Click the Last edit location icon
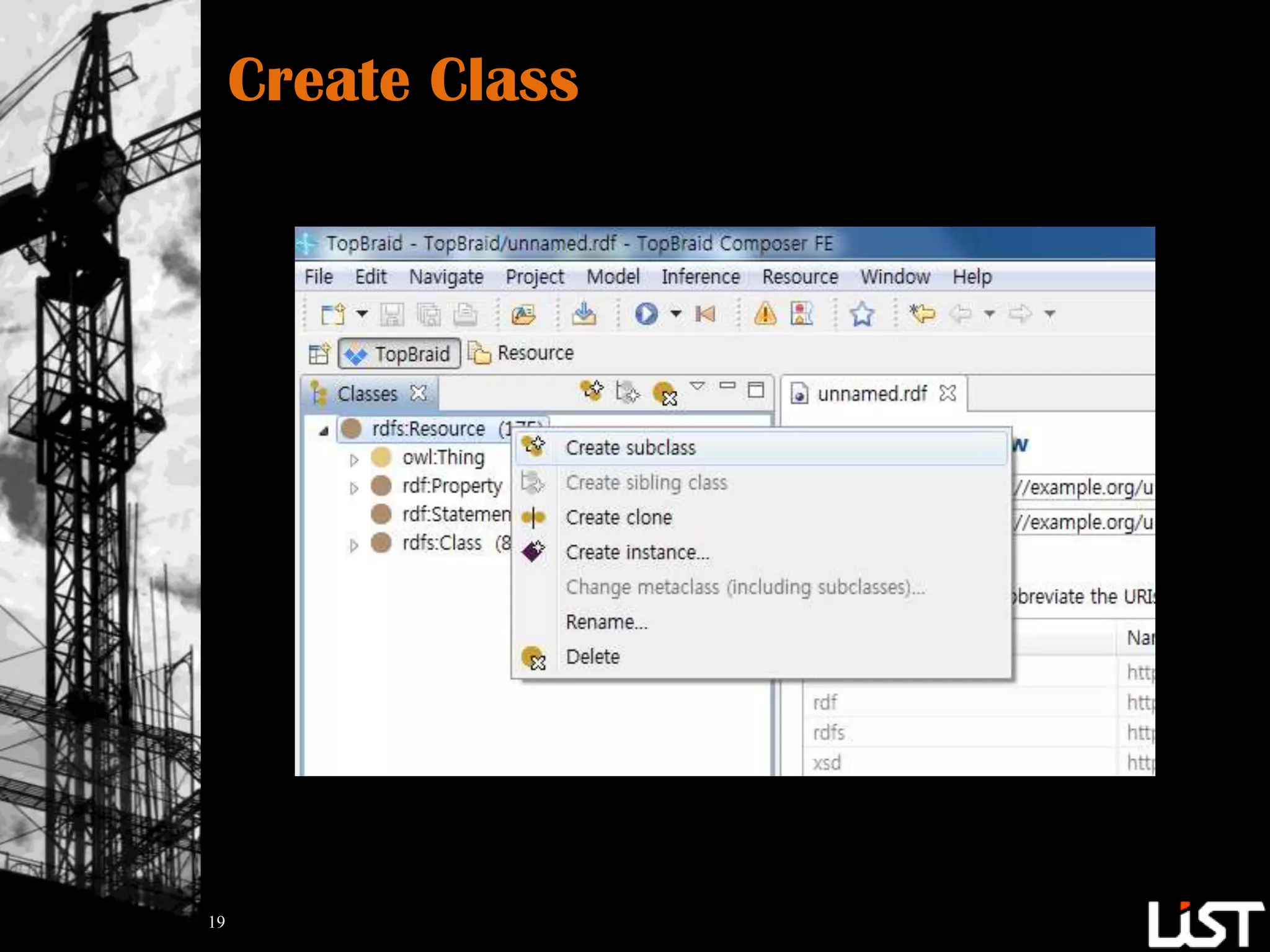This screenshot has height=952, width=1270. click(922, 314)
